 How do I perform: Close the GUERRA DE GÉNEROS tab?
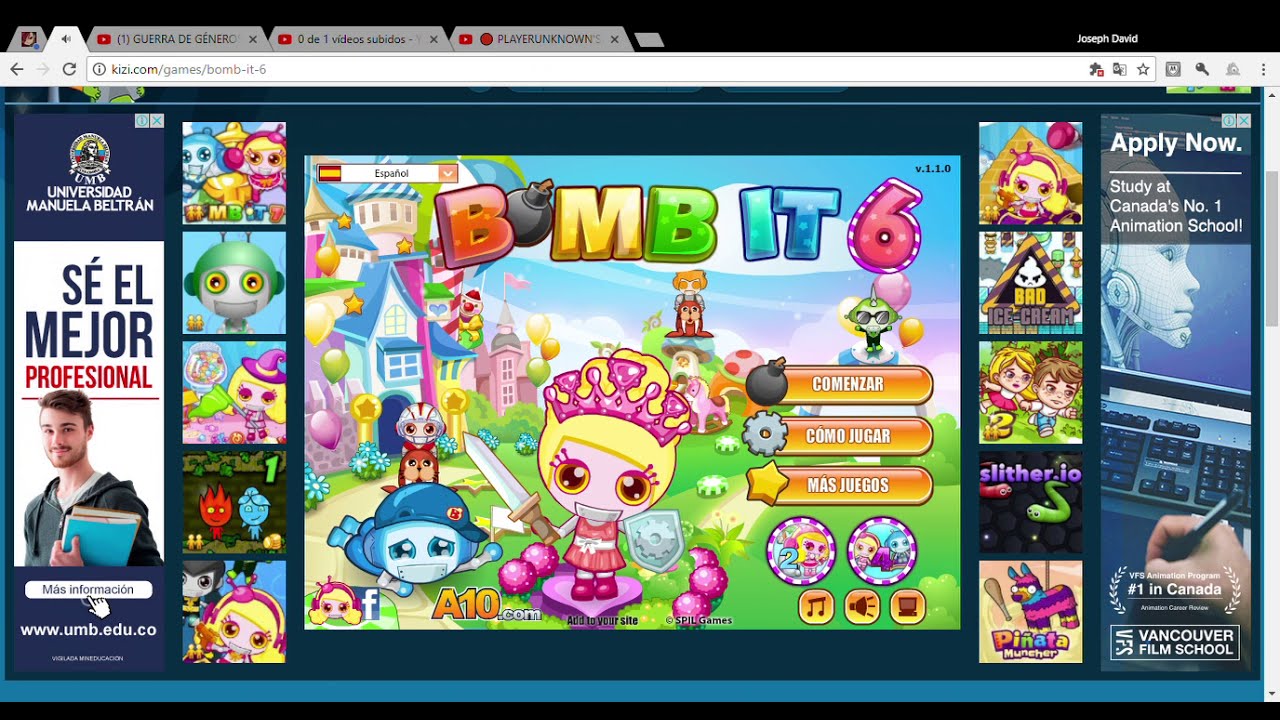(252, 40)
